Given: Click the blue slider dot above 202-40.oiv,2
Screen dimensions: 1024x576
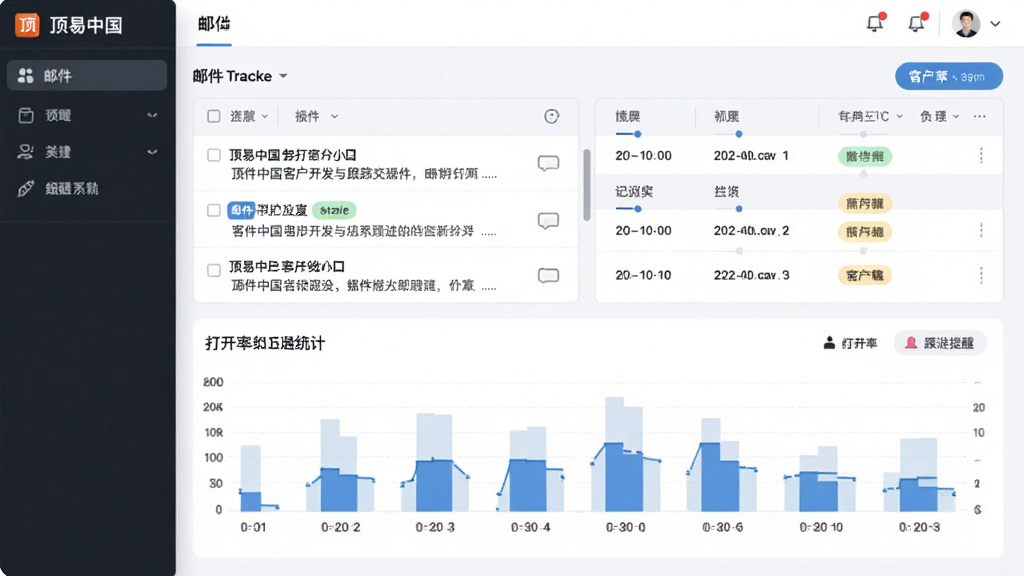Looking at the screenshot, I should click(x=739, y=209).
